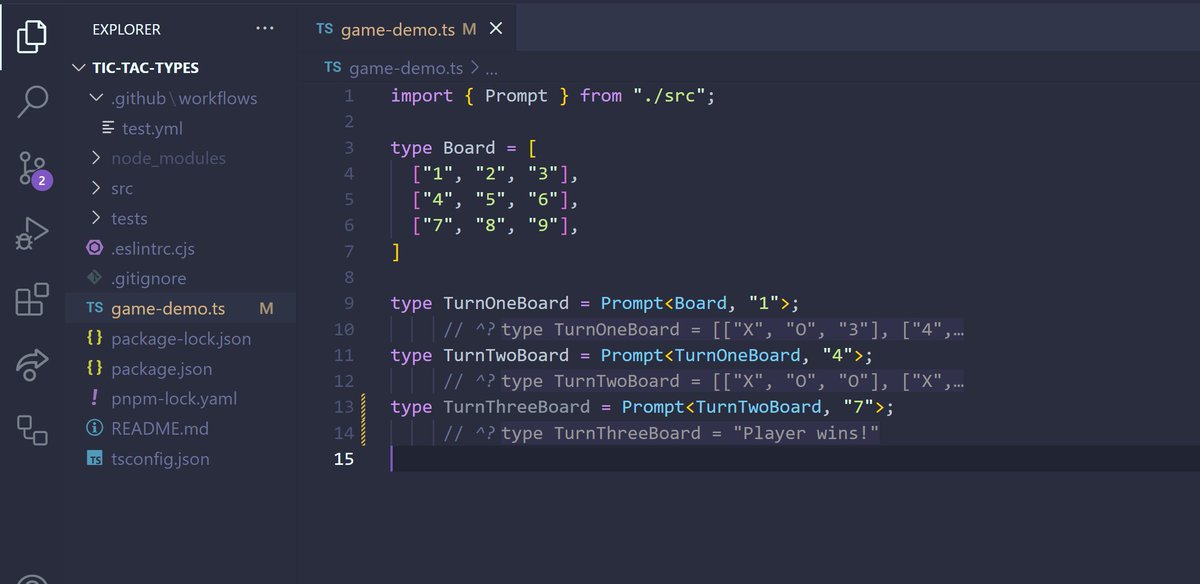Image resolution: width=1200 pixels, height=584 pixels.
Task: Click "type Board = [" declaration
Action: point(464,148)
